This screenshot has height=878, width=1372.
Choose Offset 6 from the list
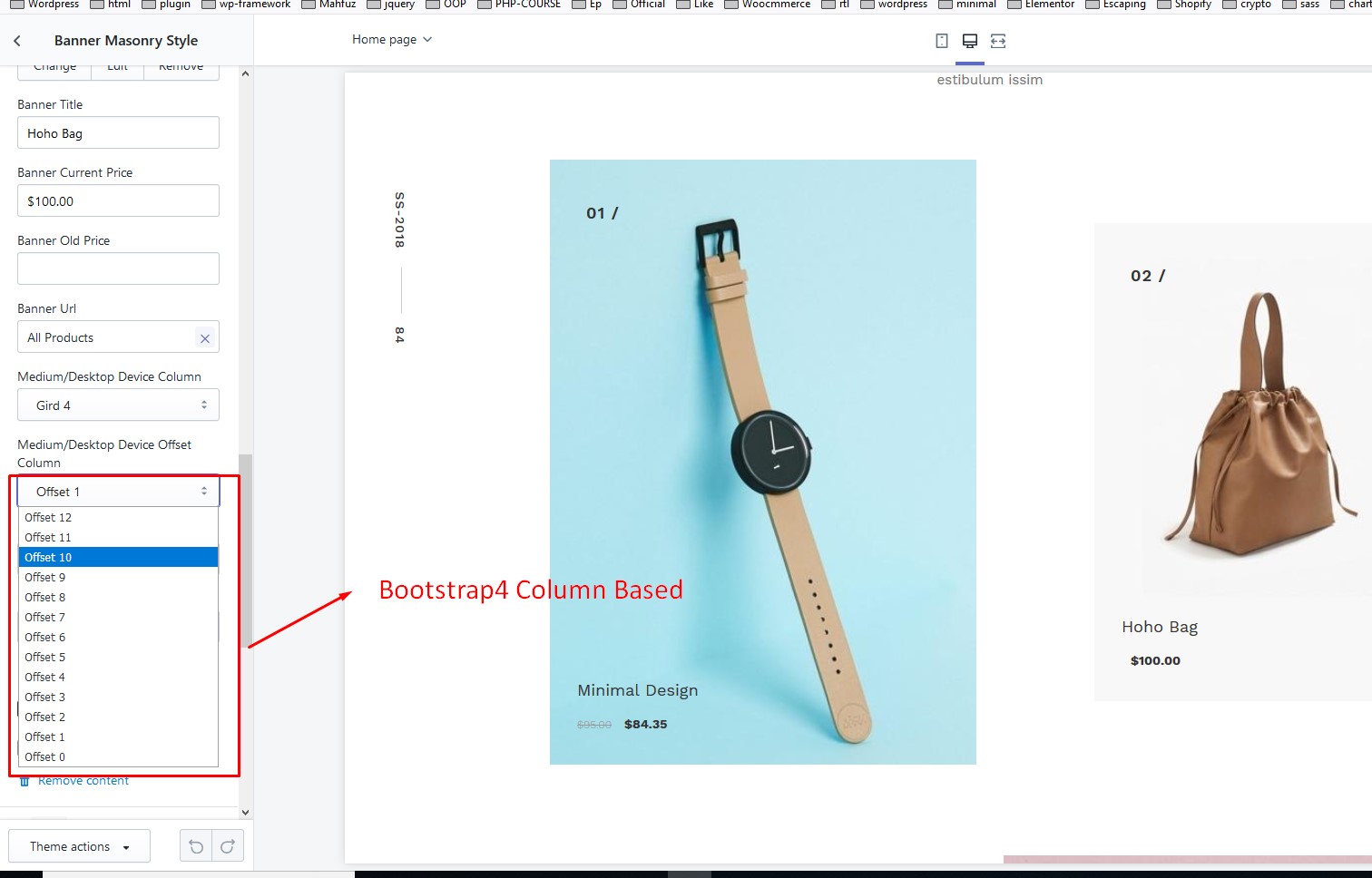pos(118,637)
